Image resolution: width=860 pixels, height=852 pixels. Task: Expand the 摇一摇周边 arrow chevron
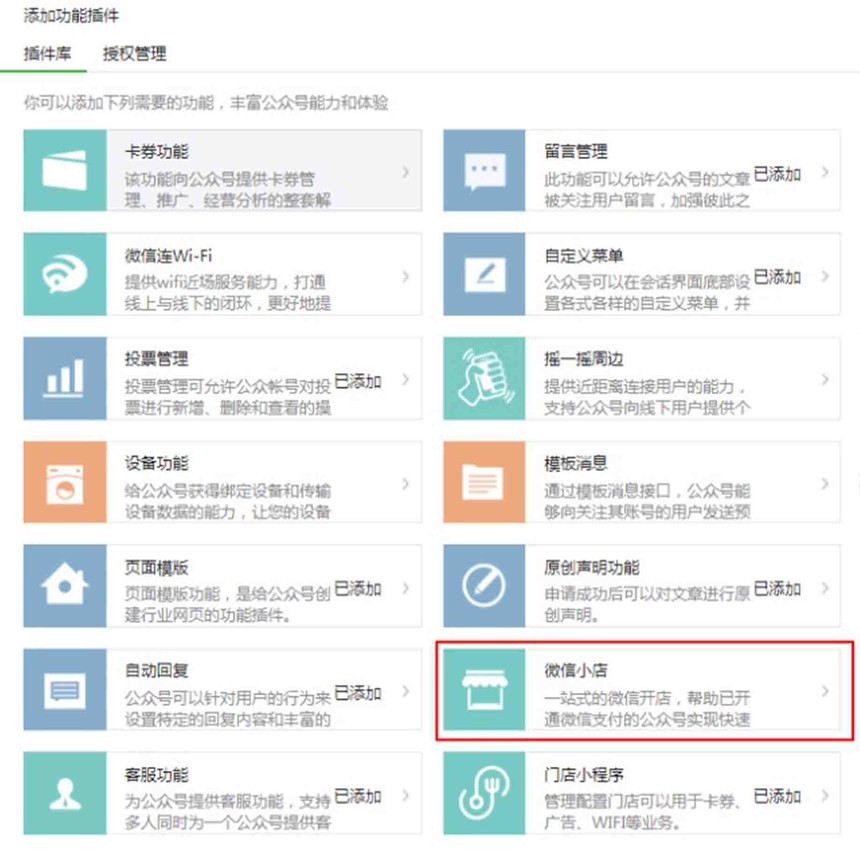point(825,379)
